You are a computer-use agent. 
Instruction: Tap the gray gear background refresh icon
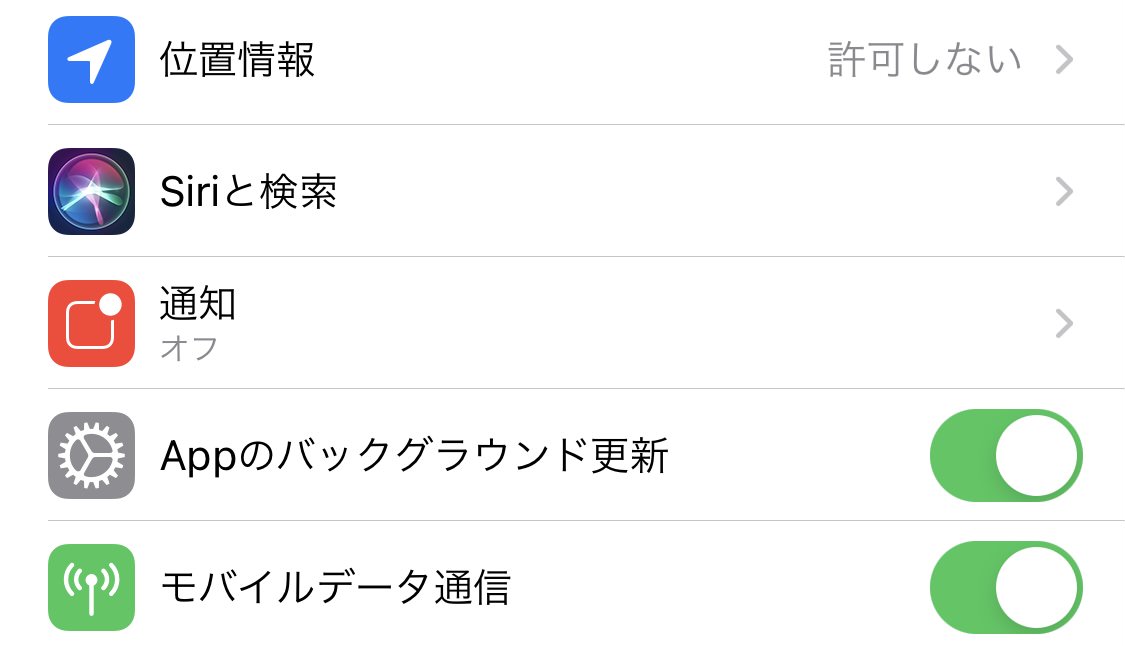pos(91,455)
